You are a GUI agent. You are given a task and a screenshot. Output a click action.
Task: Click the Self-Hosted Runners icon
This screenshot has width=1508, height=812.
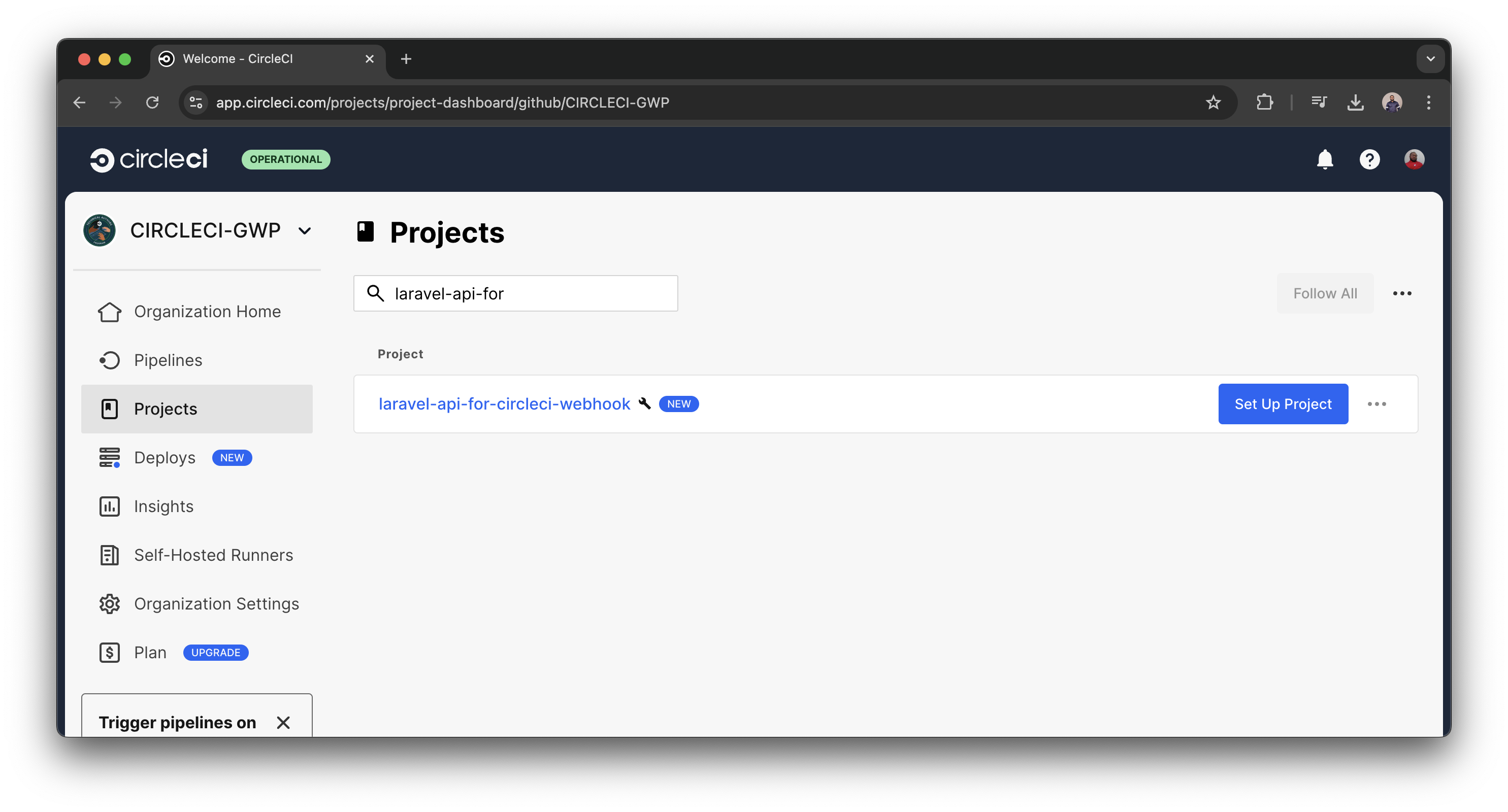110,555
